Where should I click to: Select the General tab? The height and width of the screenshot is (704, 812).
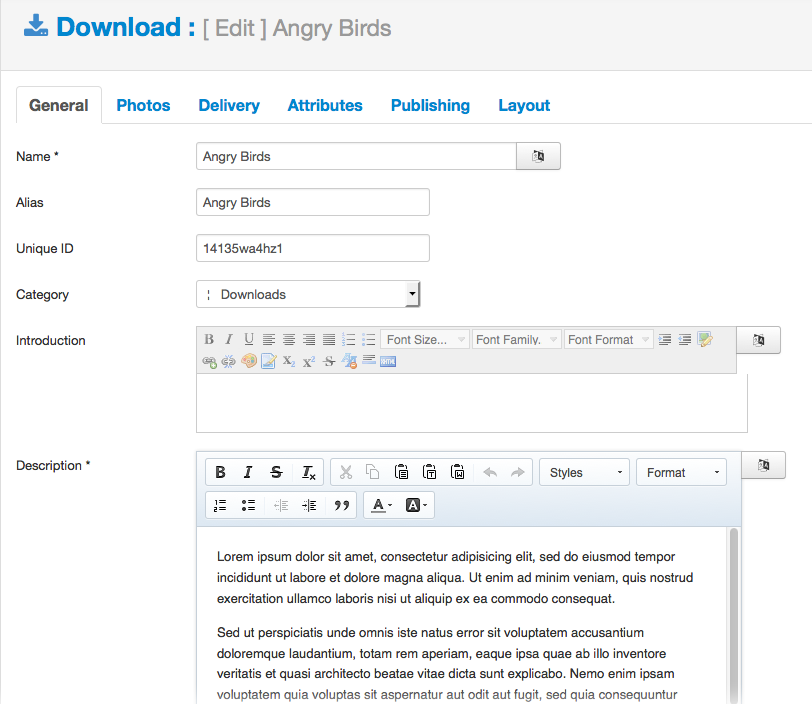pos(59,105)
